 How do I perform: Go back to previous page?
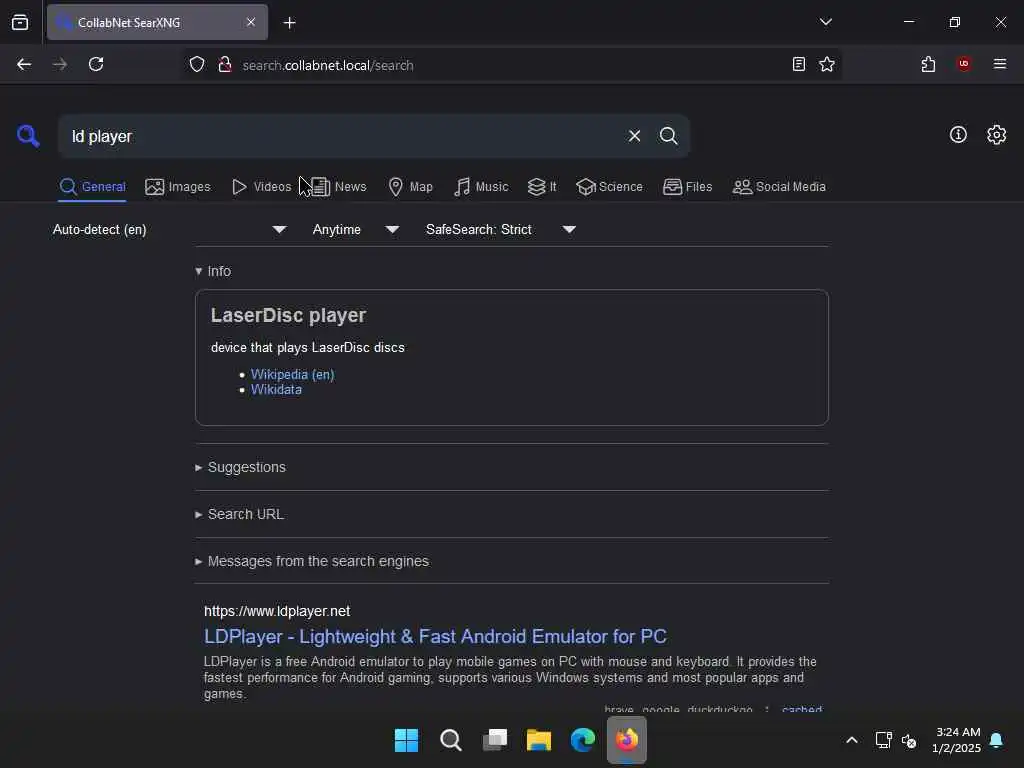[x=24, y=64]
